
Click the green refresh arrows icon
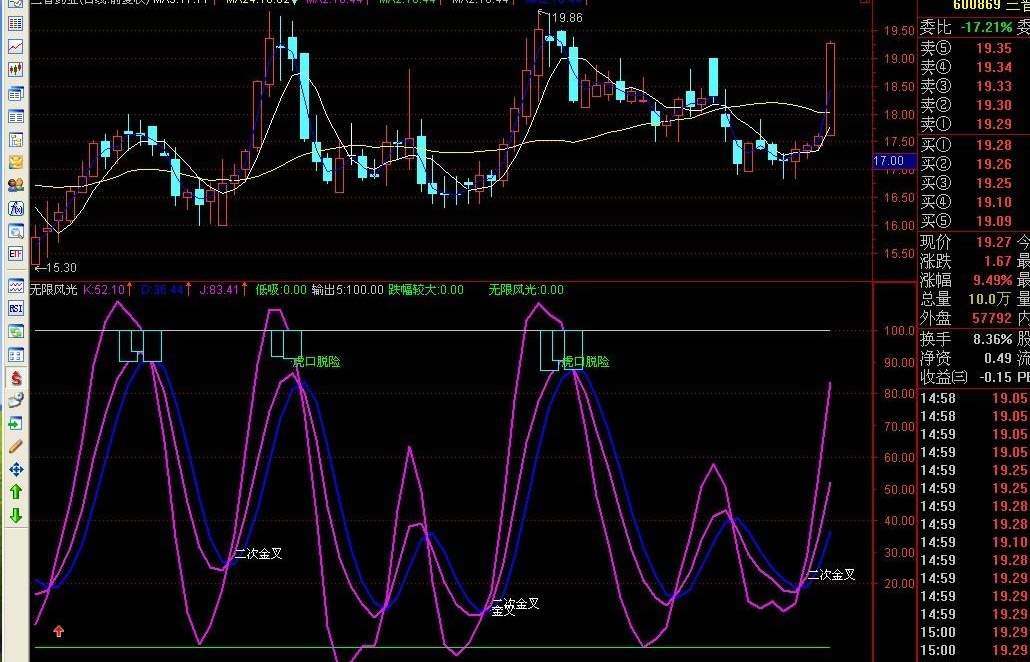15,332
